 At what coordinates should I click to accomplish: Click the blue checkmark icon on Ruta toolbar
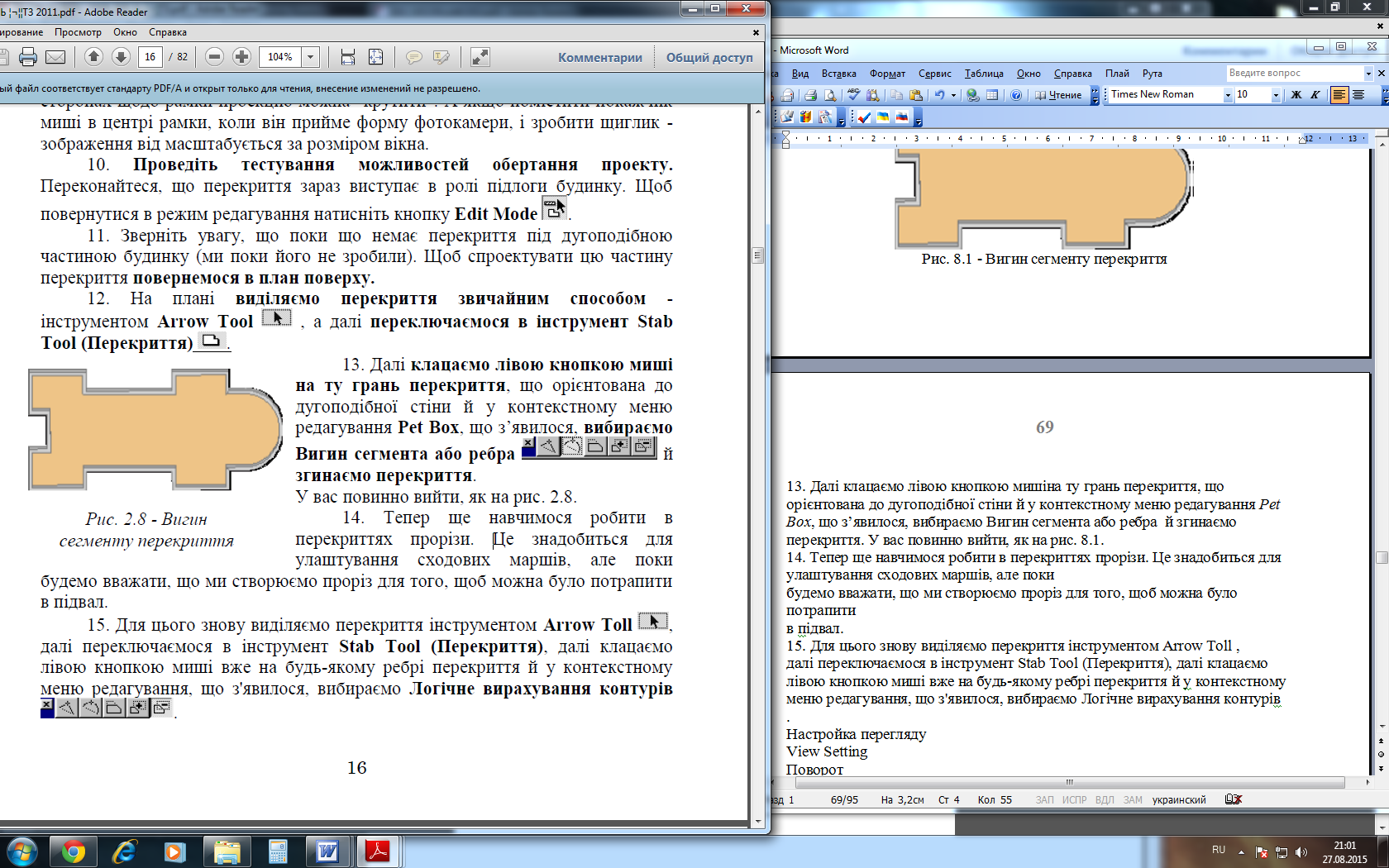tap(864, 117)
